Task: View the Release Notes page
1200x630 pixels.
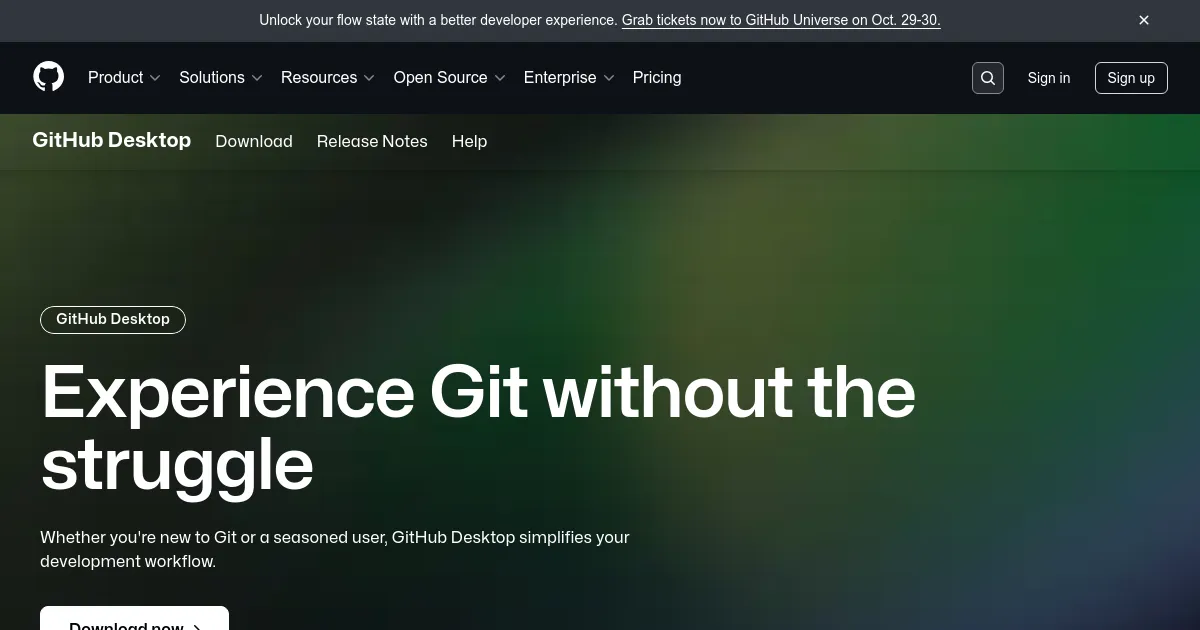Action: [372, 141]
